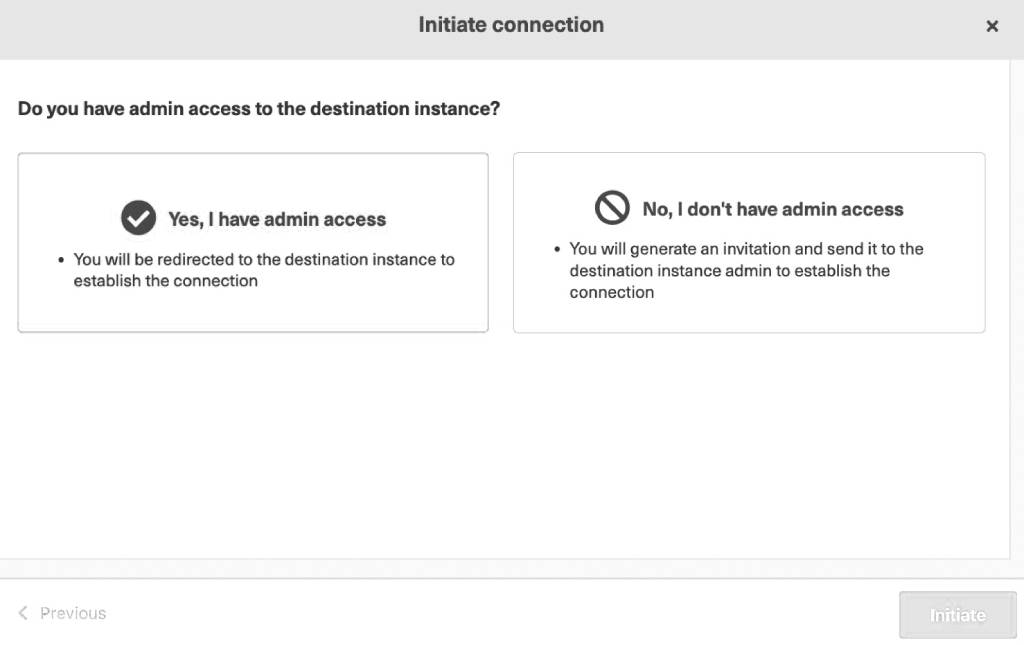Click the Initiate button

coord(957,615)
